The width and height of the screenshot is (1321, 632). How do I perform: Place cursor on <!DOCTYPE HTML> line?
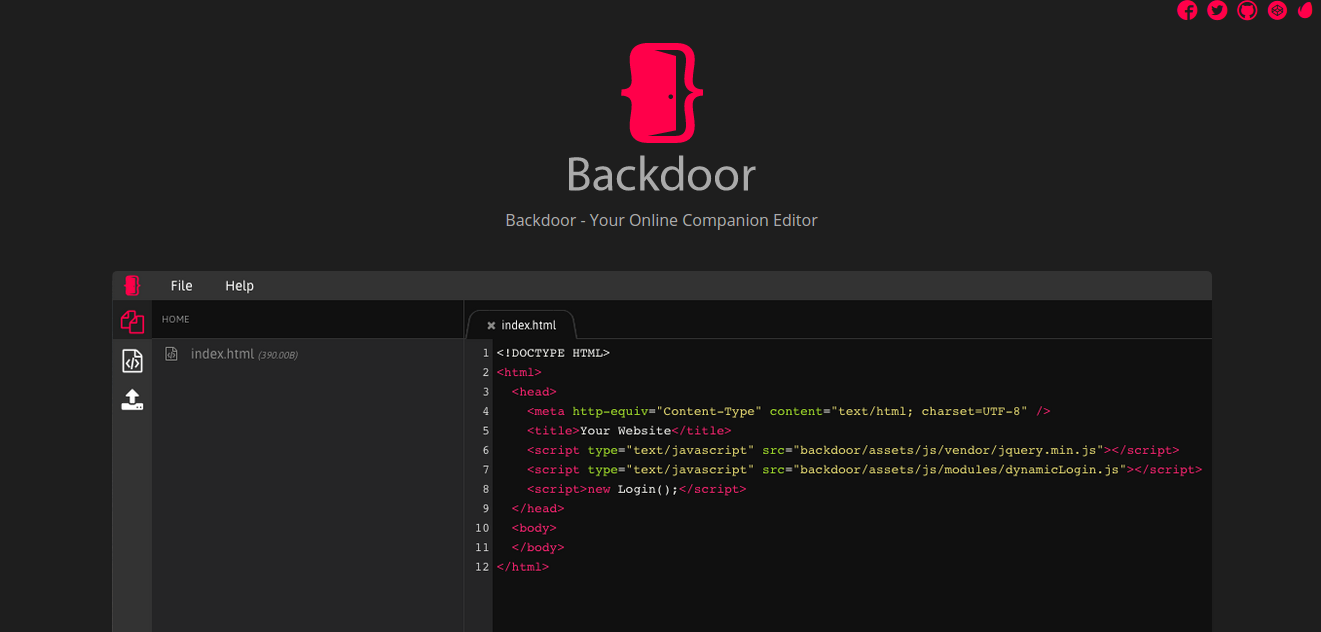point(553,353)
